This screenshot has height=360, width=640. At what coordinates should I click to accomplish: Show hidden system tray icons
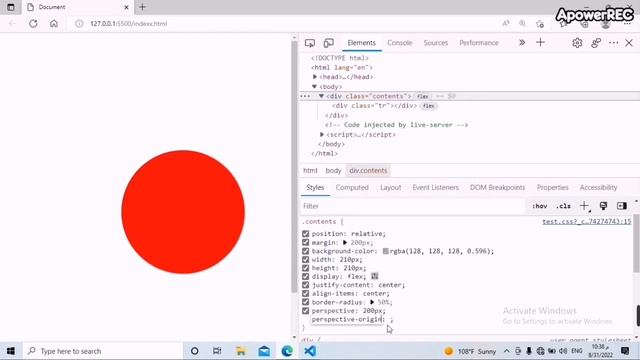pyautogui.click(x=507, y=351)
